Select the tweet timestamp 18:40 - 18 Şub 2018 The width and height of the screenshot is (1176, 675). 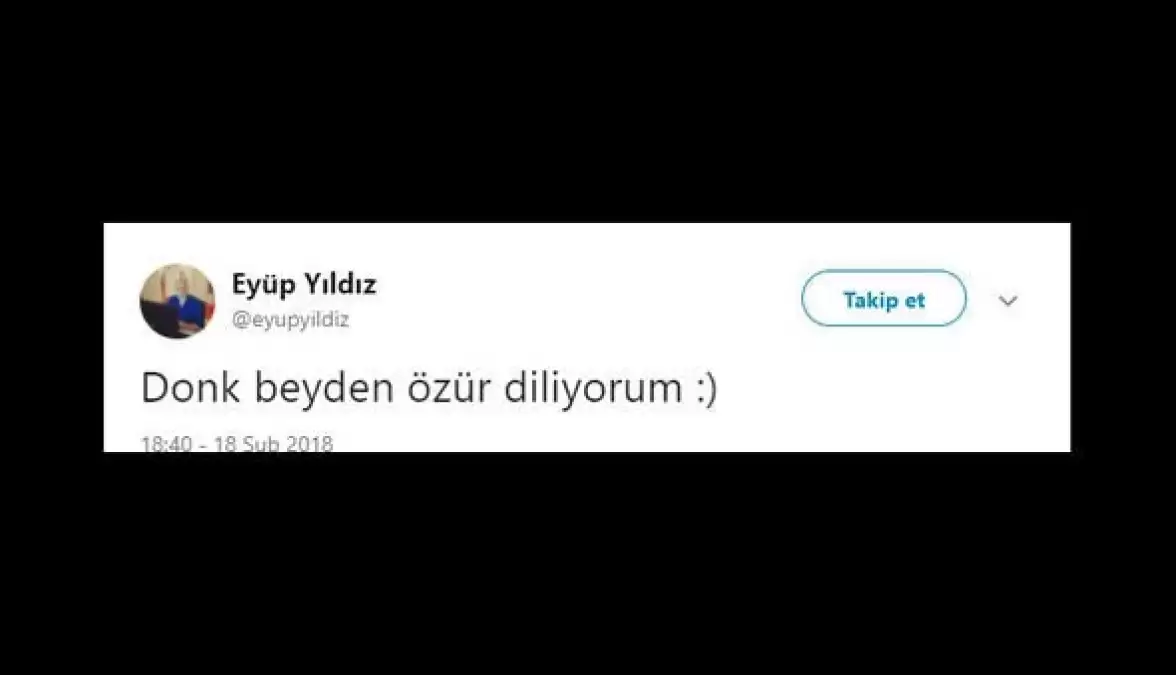(x=237, y=443)
